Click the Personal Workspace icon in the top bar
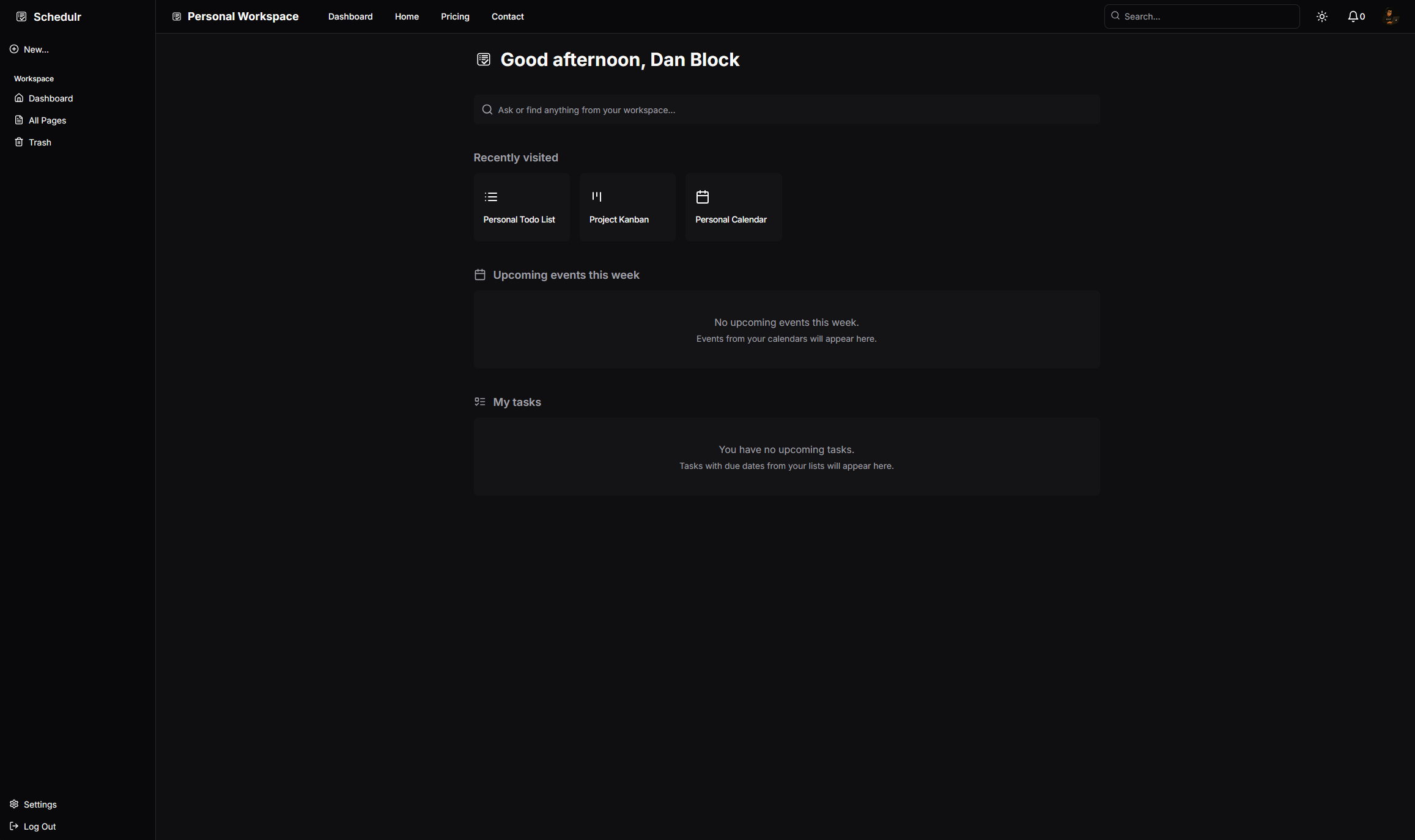The height and width of the screenshot is (840, 1415). [177, 17]
